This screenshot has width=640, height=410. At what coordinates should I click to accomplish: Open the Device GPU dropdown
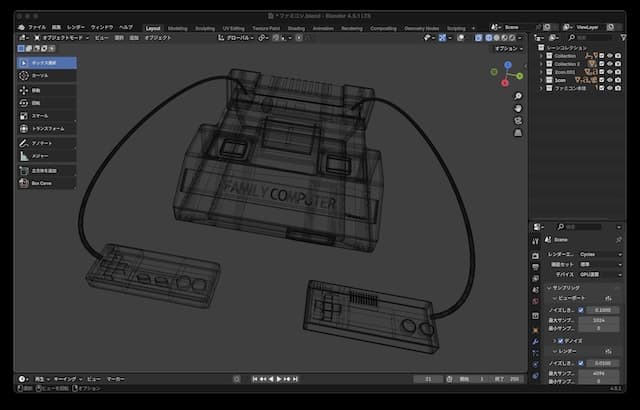[x=600, y=275]
